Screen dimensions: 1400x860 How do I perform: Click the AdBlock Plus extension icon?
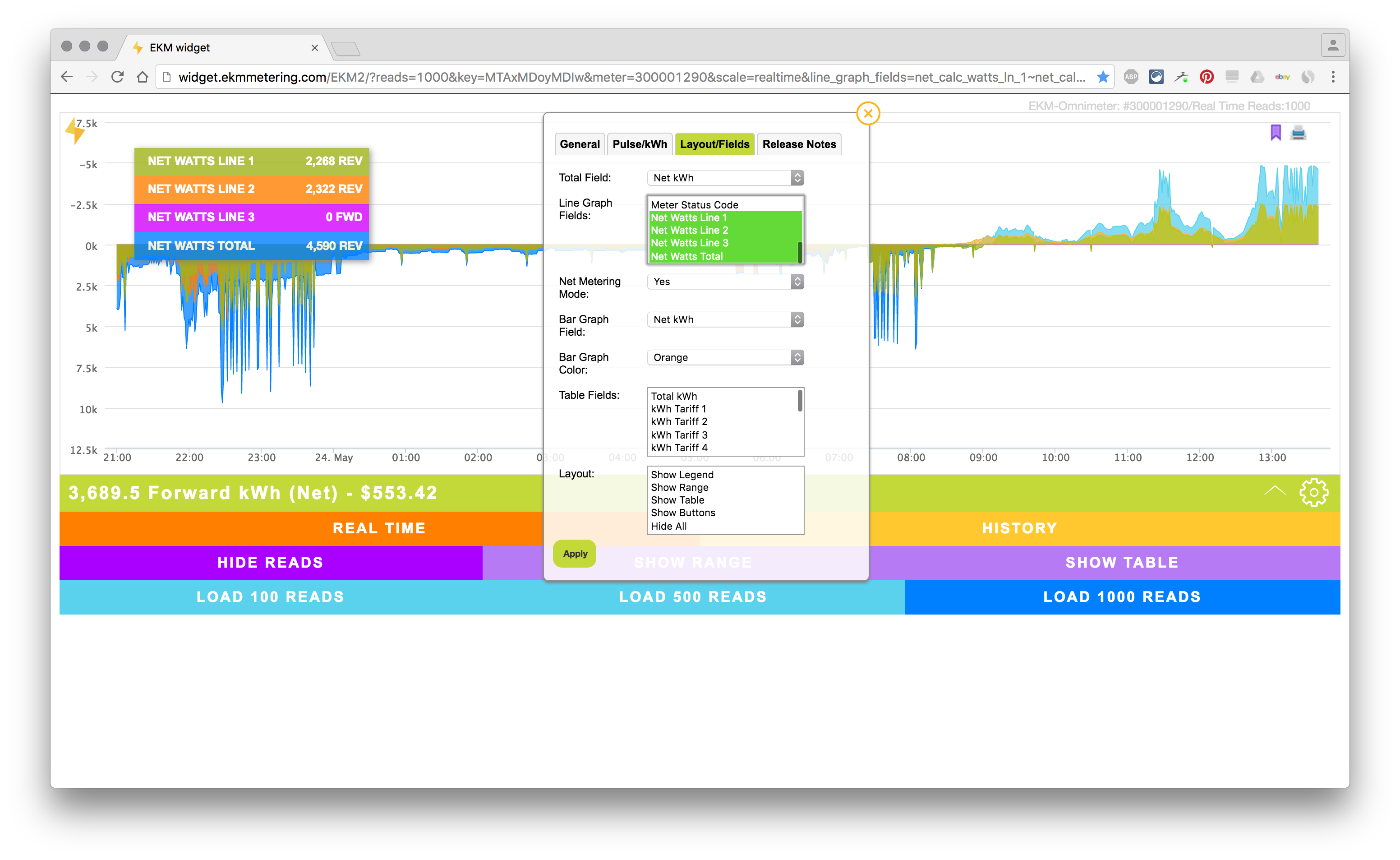[1131, 77]
